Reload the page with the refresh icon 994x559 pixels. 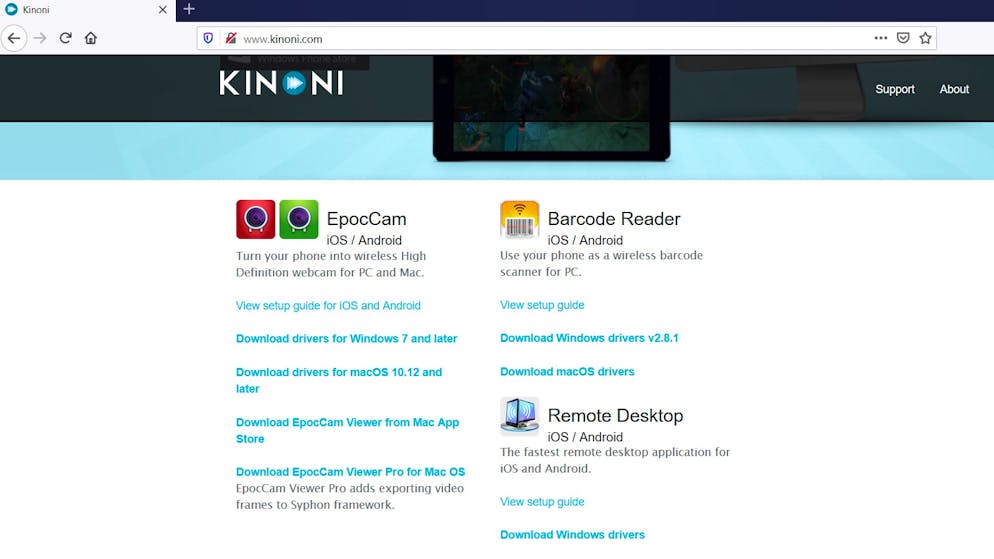[x=65, y=38]
